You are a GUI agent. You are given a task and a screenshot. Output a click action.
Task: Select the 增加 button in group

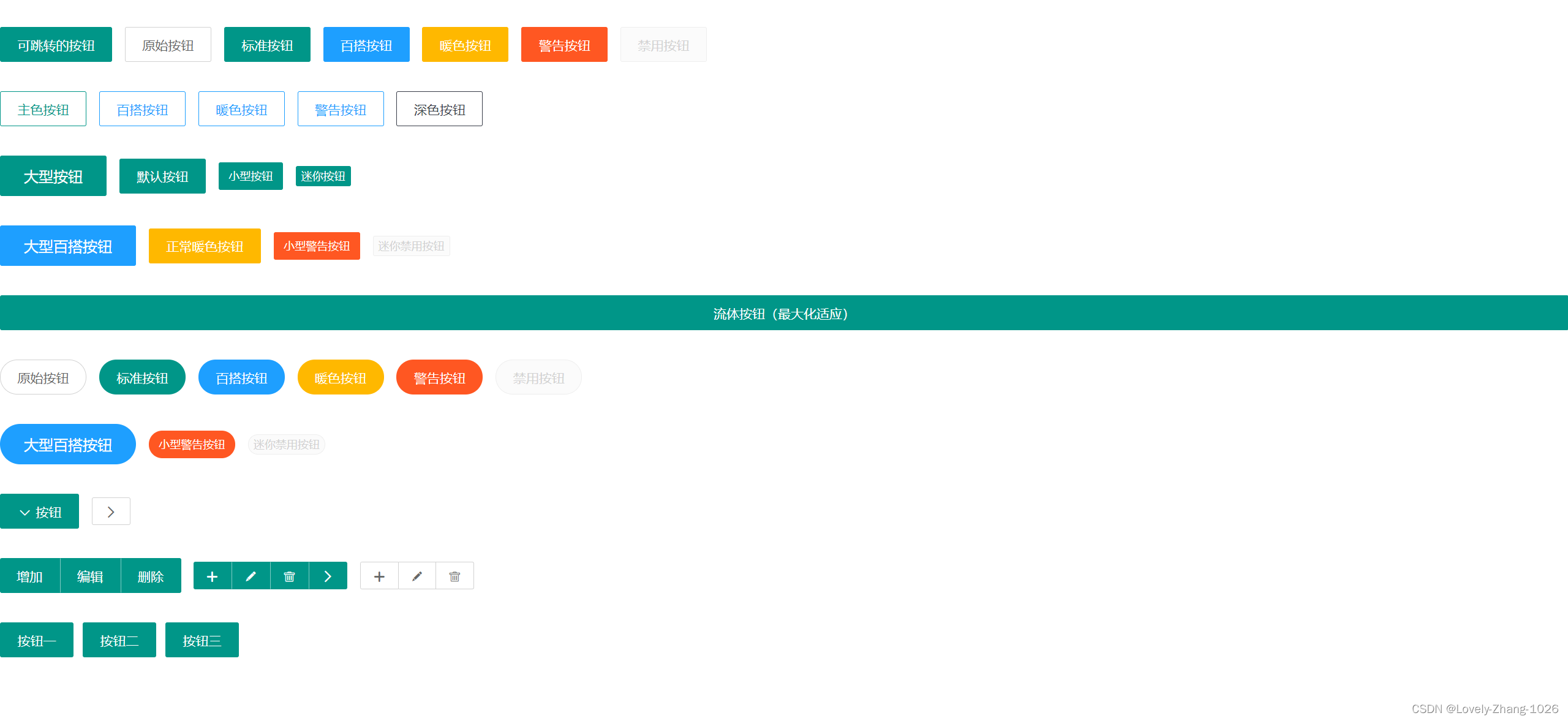(x=30, y=576)
